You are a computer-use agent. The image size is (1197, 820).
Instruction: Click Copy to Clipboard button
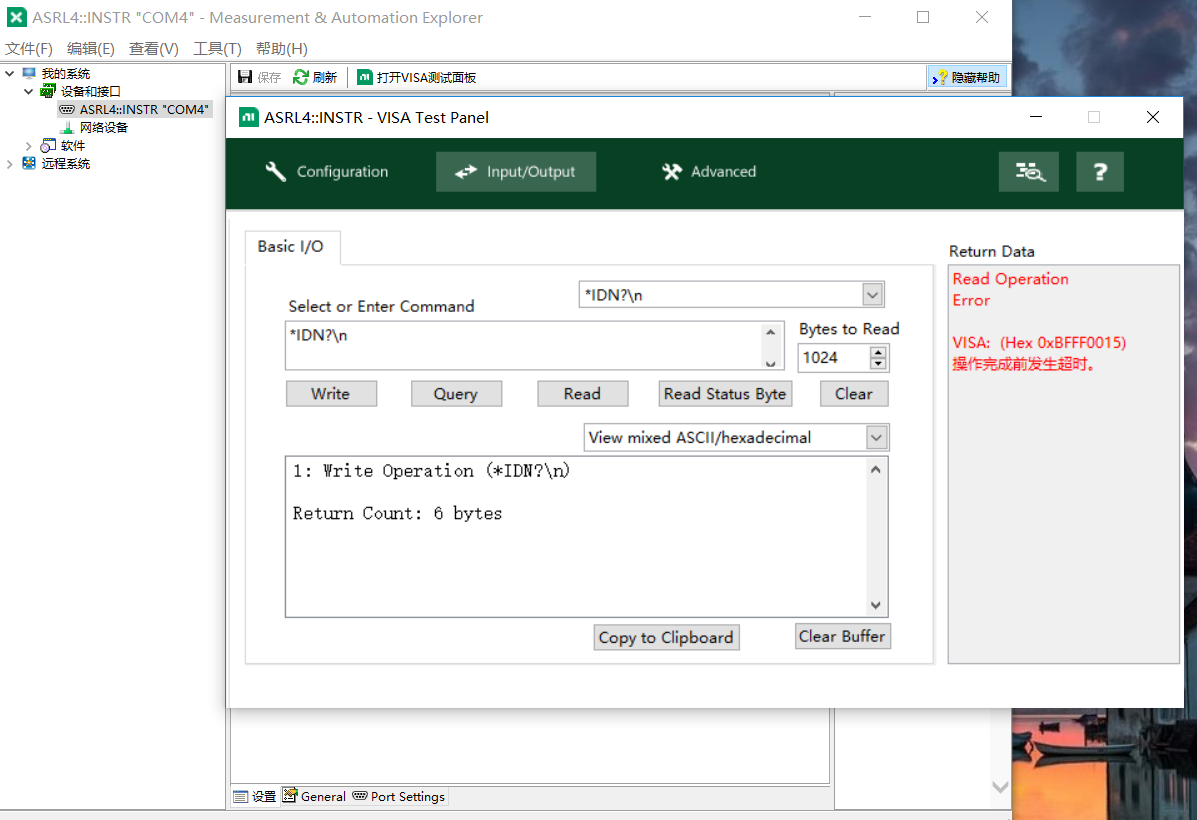(666, 638)
